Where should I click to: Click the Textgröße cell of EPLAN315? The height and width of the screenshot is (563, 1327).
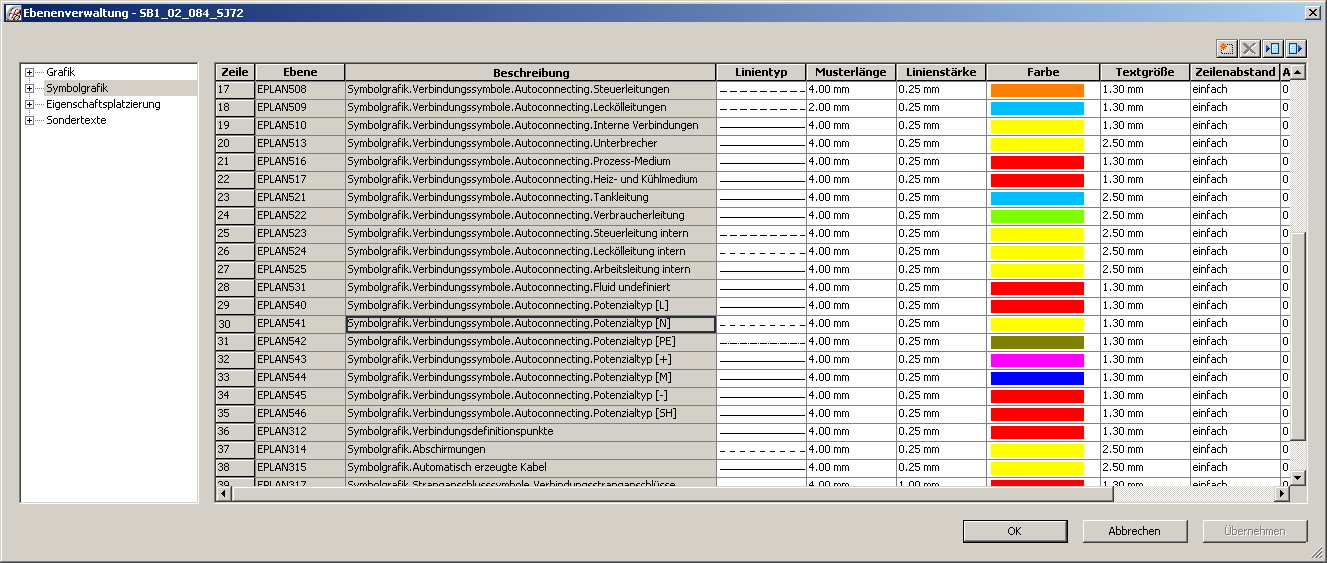tap(1145, 468)
